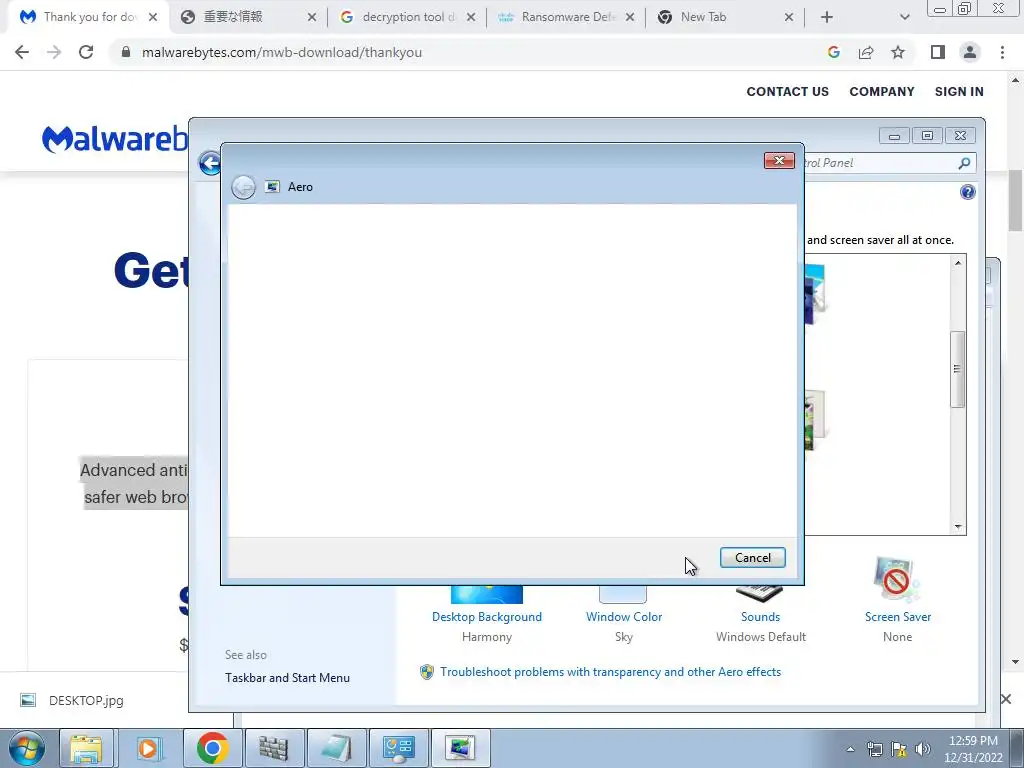Click the themes list scrollbar thumb
Image resolution: width=1024 pixels, height=768 pixels.
click(957, 369)
